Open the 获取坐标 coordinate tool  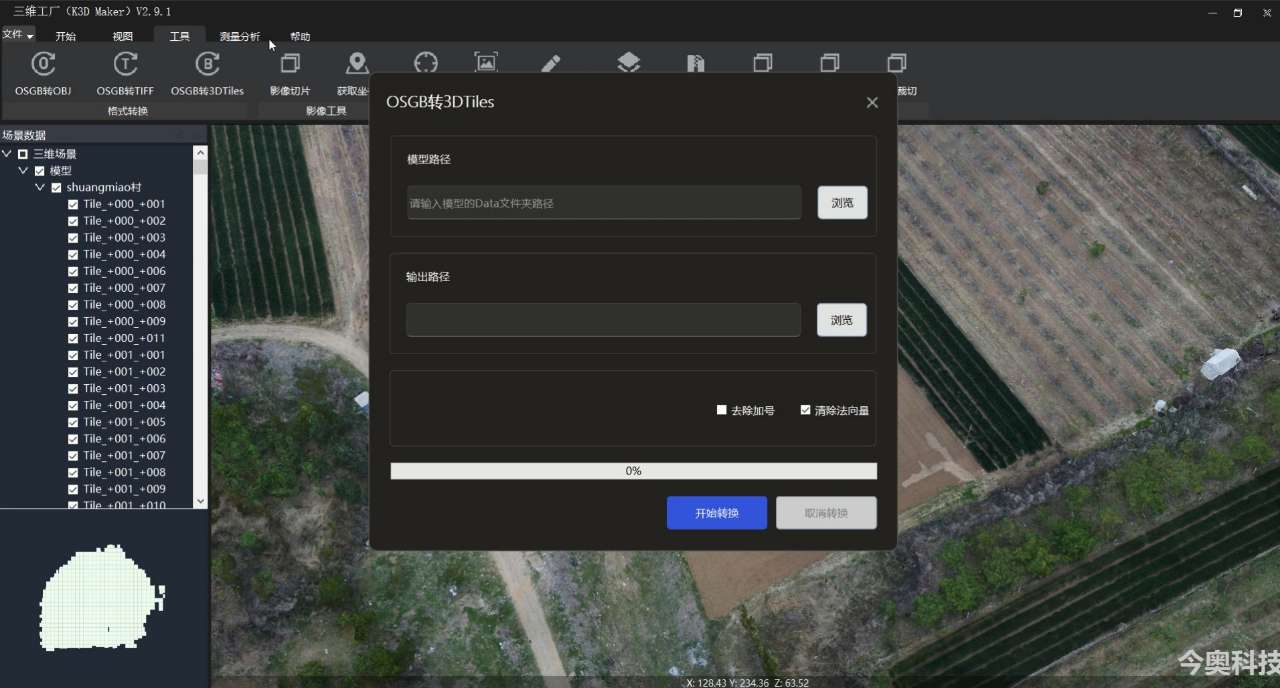[355, 72]
